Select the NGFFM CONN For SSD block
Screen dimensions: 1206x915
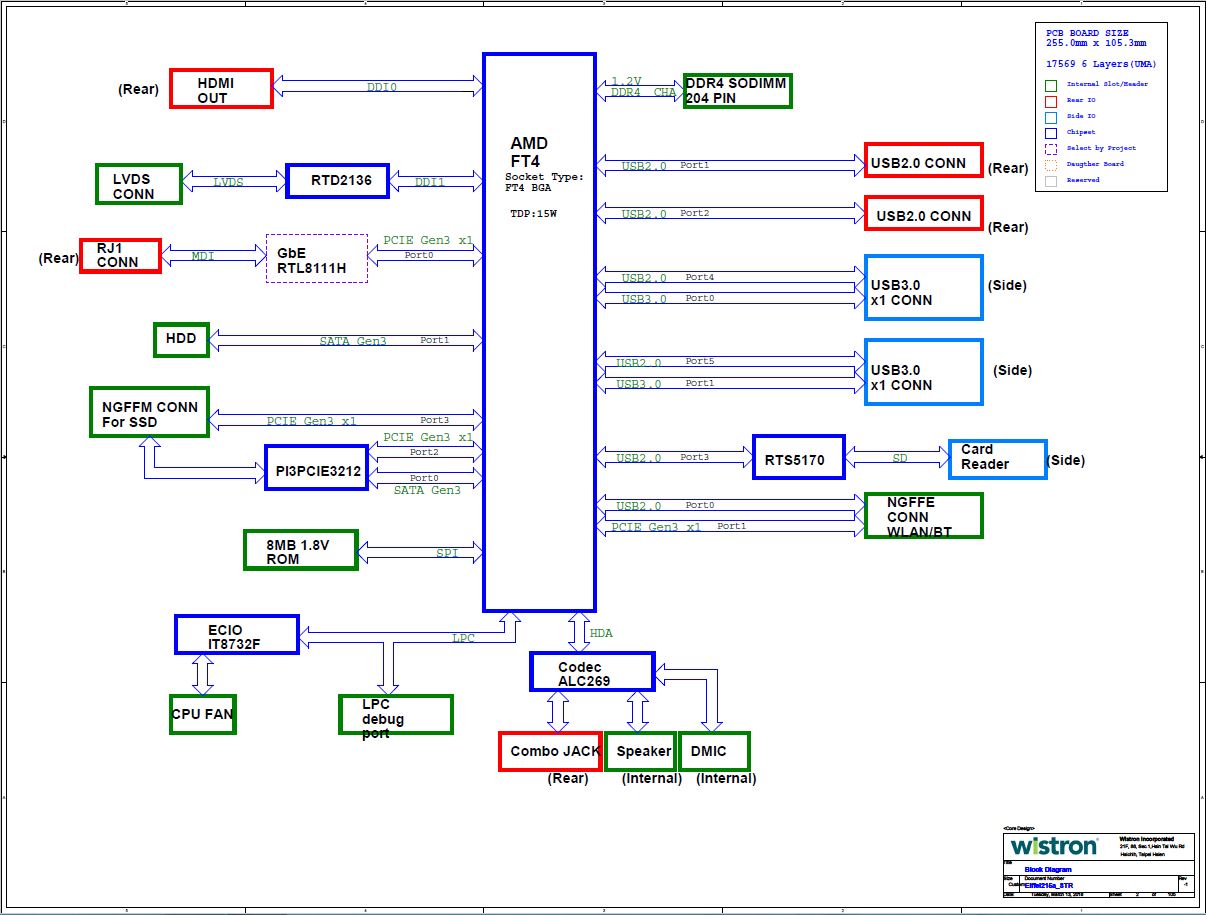[149, 412]
